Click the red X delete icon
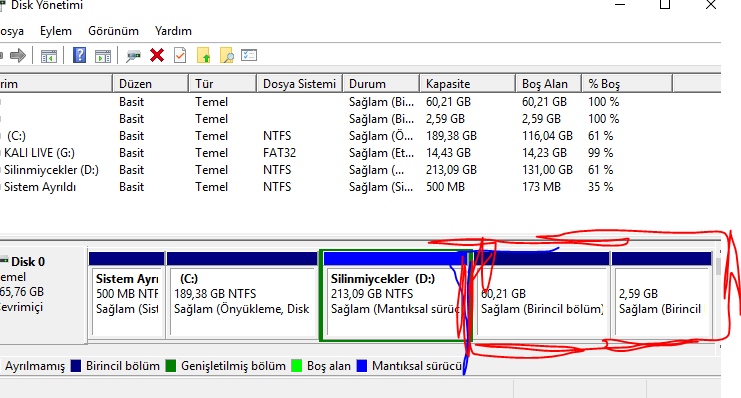This screenshot has height=398, width=741. 157,55
